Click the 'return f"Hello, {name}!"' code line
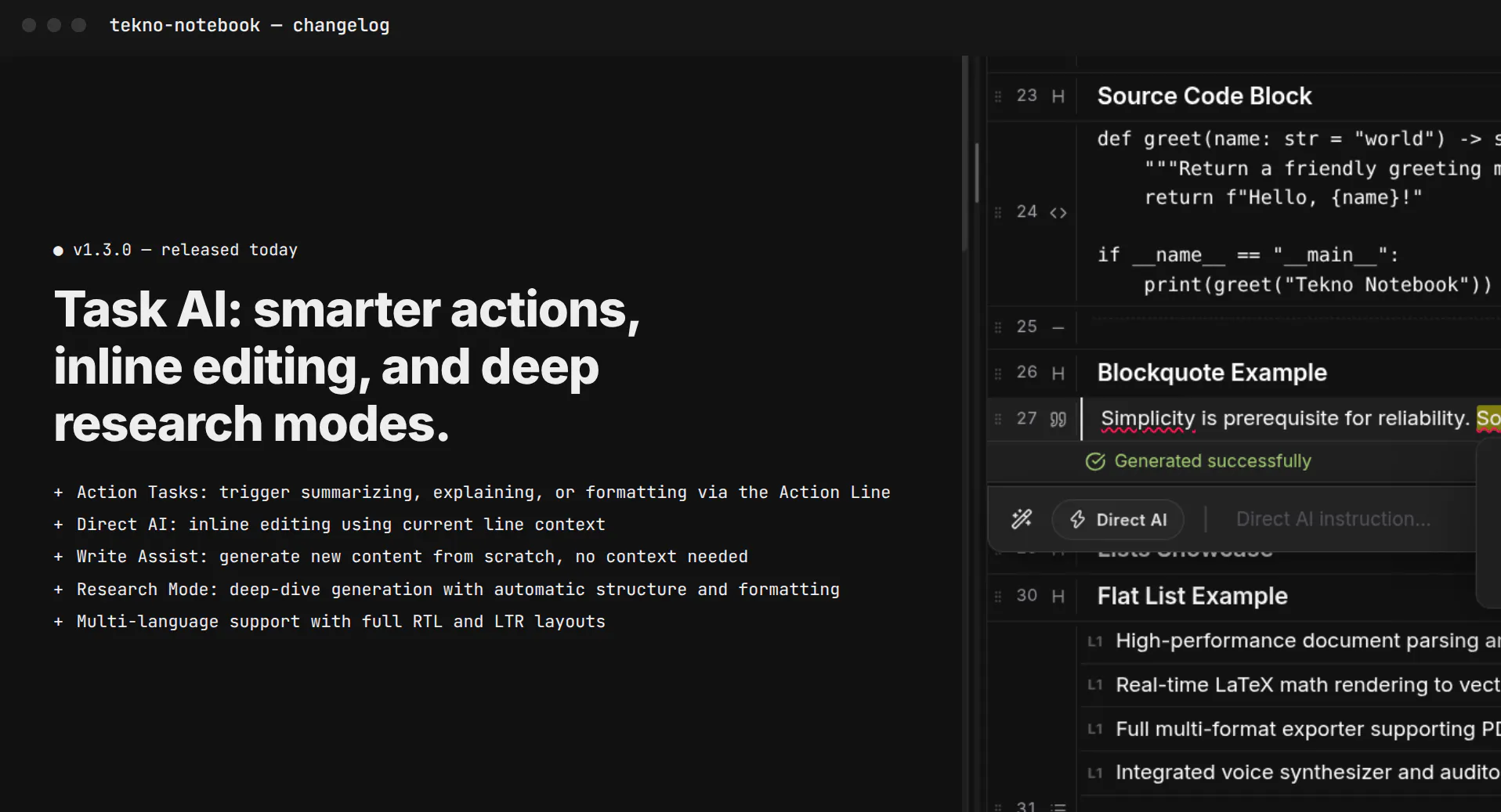Screen dimensions: 1501x812 [x=1282, y=197]
